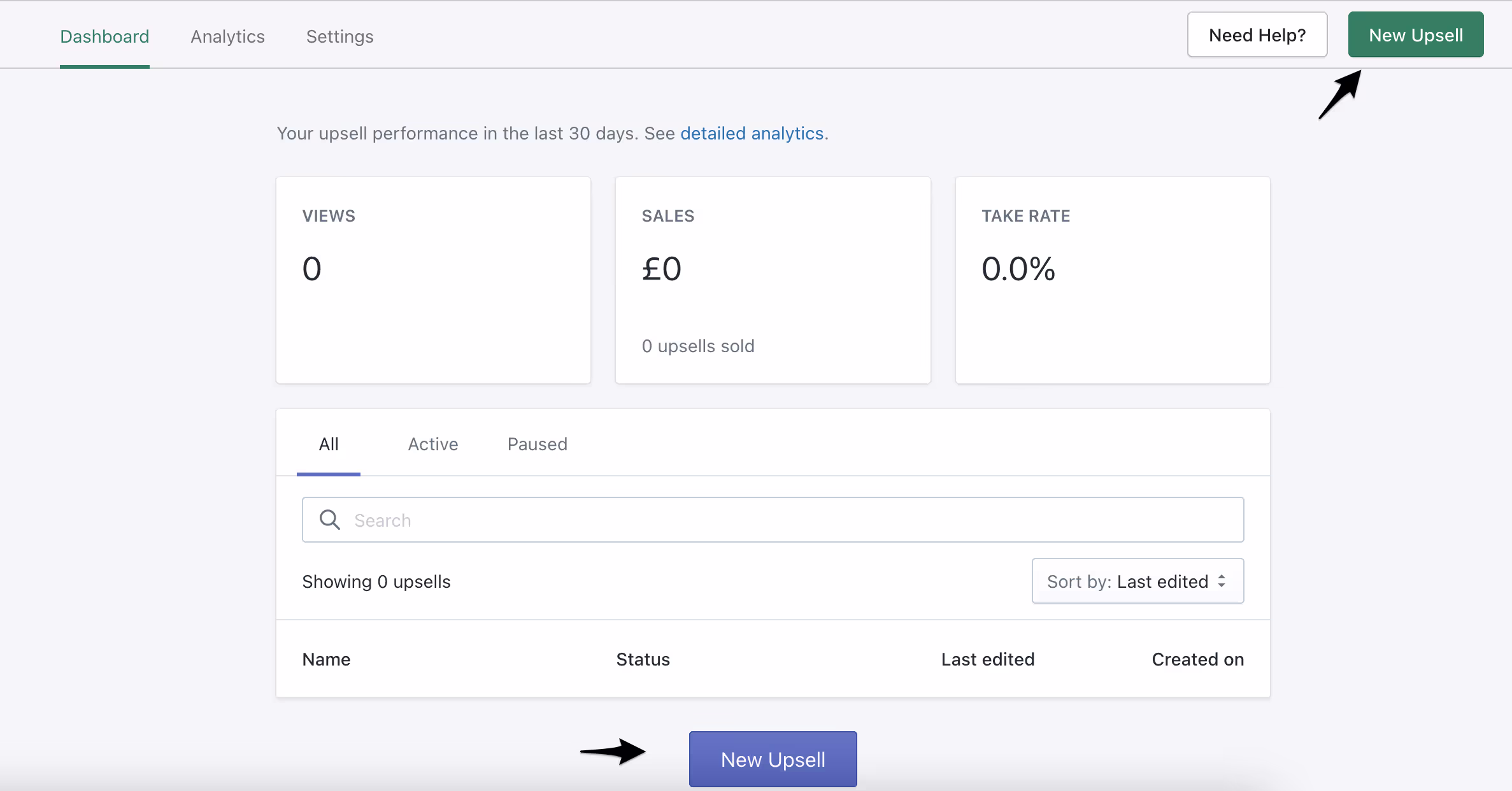Click the VIEWS stat card
This screenshot has height=791, width=1512.
point(433,280)
